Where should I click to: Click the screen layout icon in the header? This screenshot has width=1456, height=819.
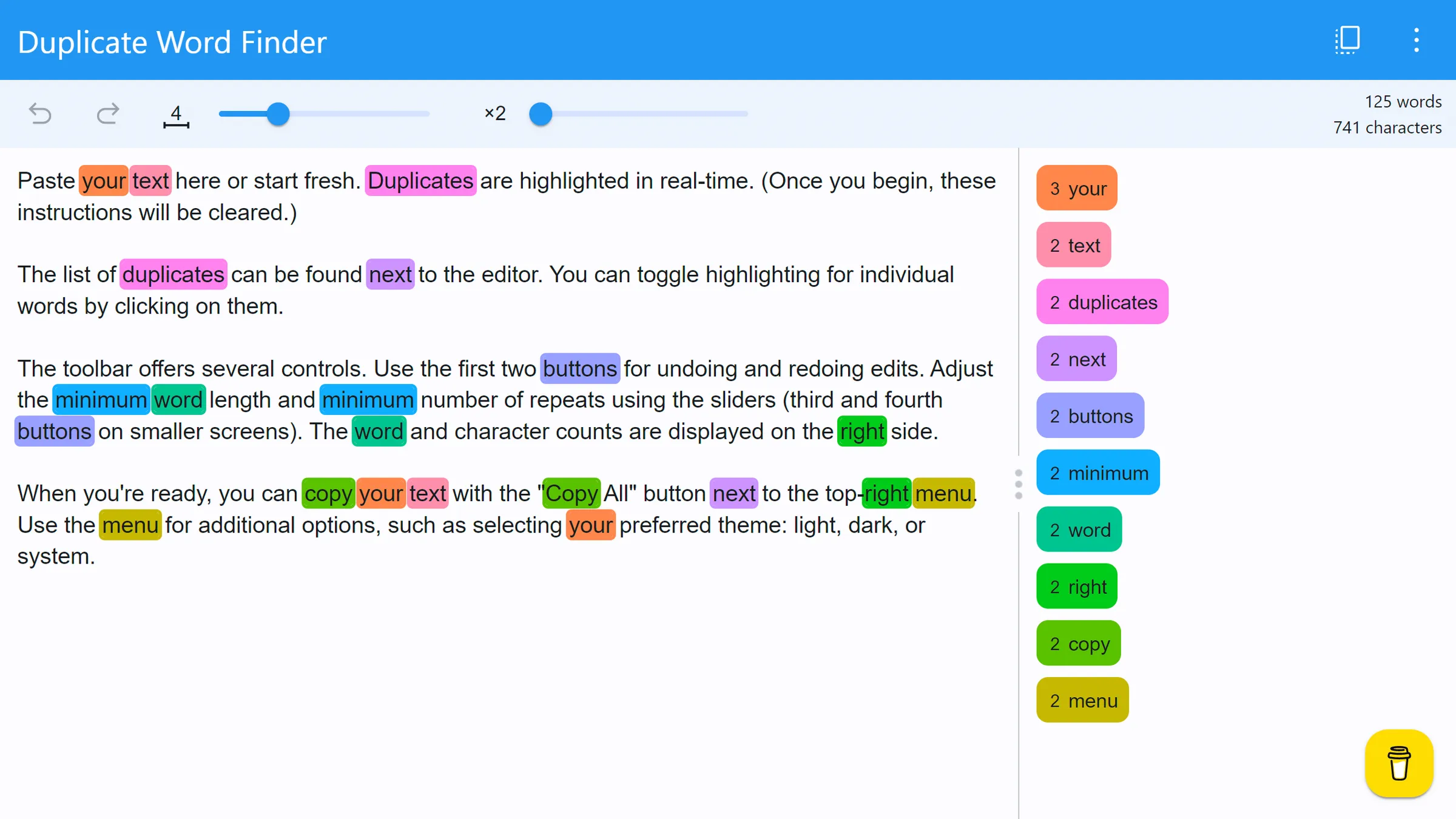click(1347, 39)
